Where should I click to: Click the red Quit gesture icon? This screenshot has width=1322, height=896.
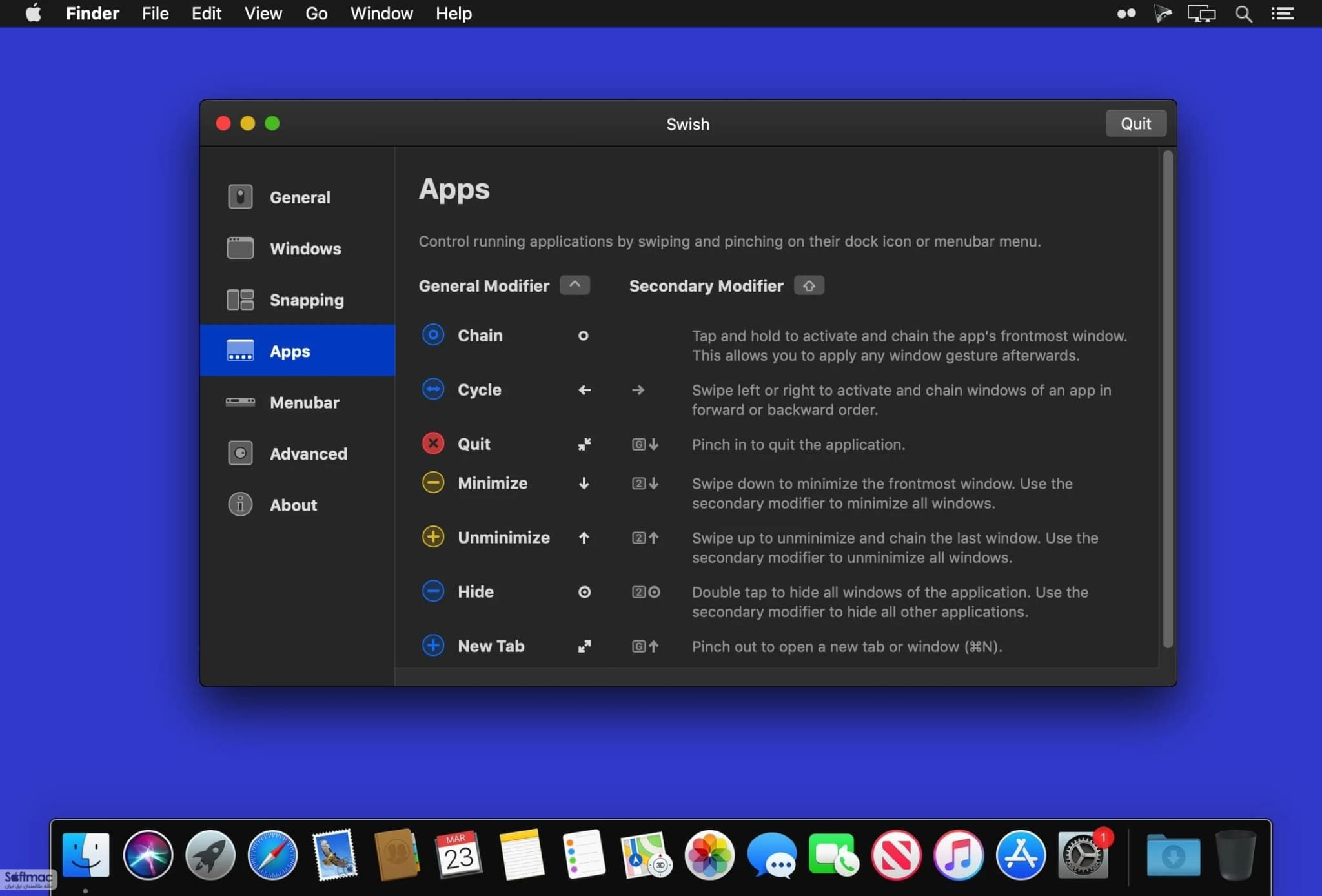(433, 443)
